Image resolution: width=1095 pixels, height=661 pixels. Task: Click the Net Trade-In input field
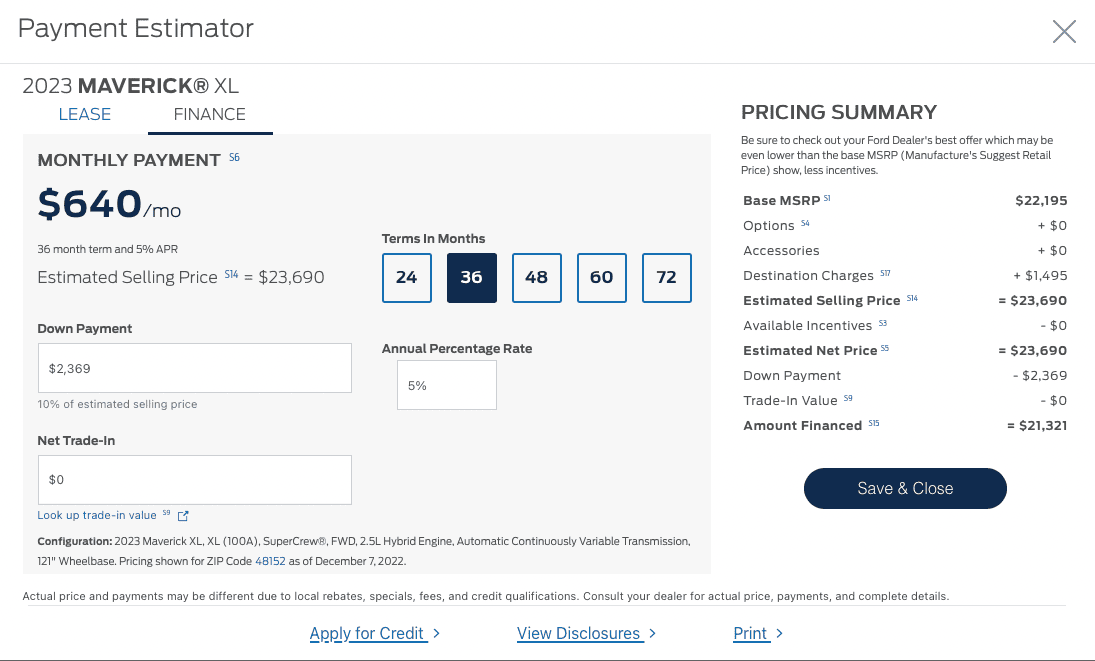(195, 480)
